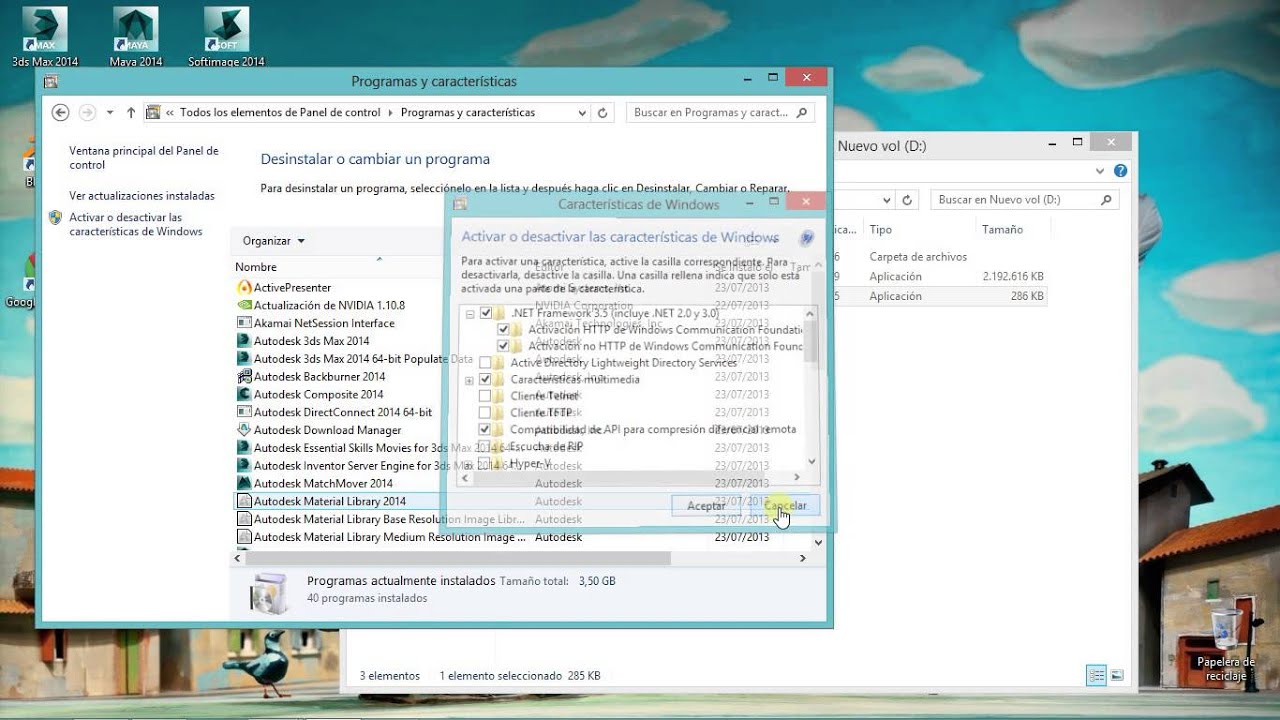1280x720 pixels.
Task: Open the Softimage 2014 desktop shortcut
Action: (x=226, y=36)
